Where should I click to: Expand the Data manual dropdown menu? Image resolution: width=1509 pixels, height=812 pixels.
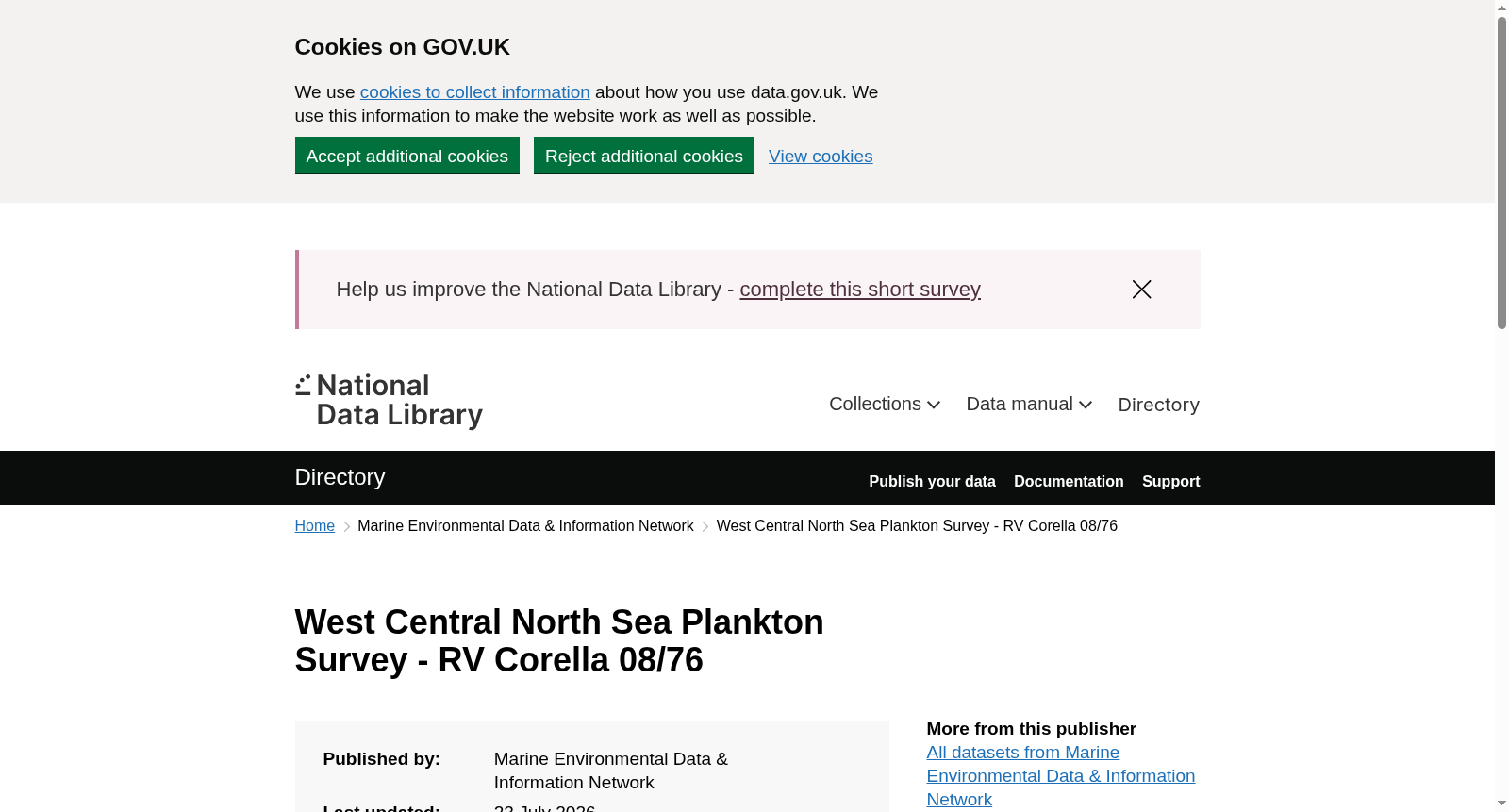pyautogui.click(x=1029, y=405)
